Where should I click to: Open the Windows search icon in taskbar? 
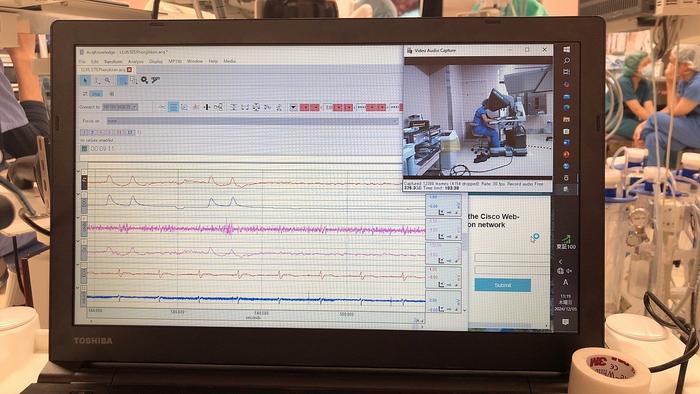click(566, 60)
